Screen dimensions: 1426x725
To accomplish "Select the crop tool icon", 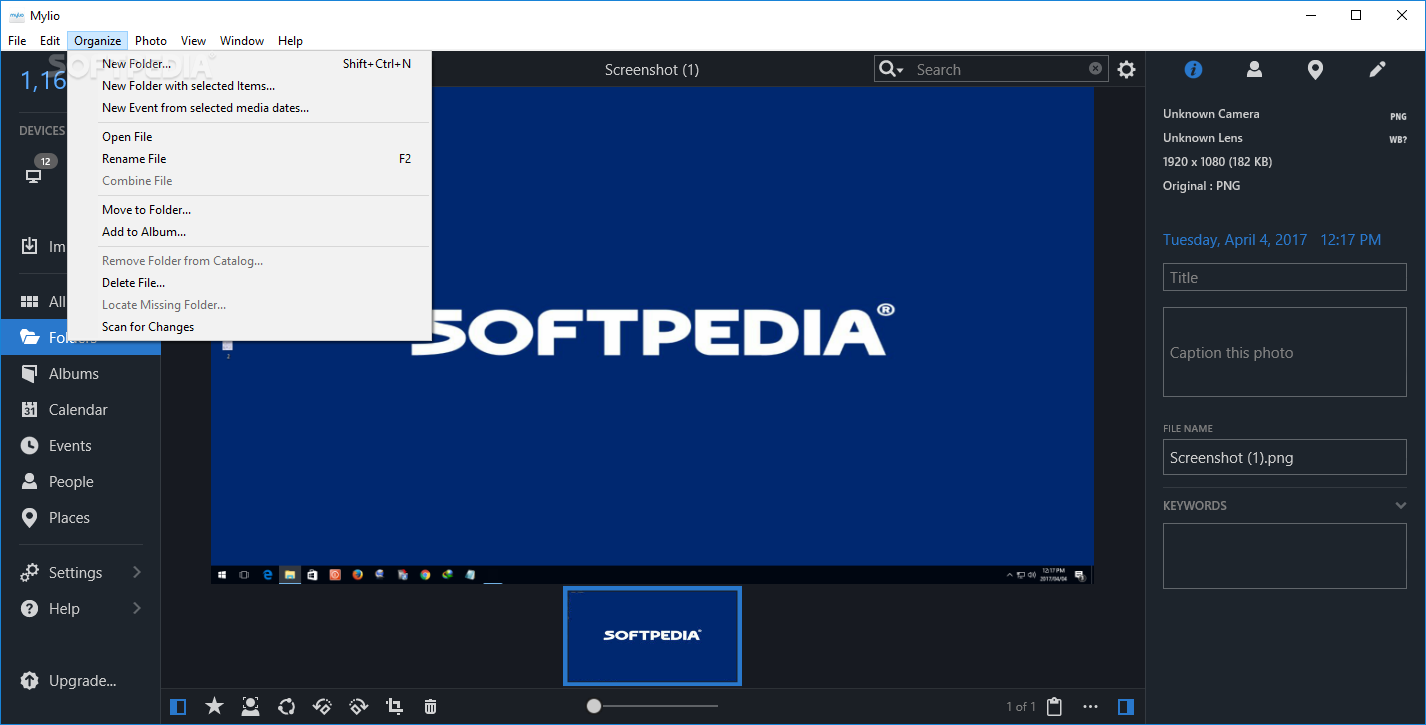I will (394, 707).
